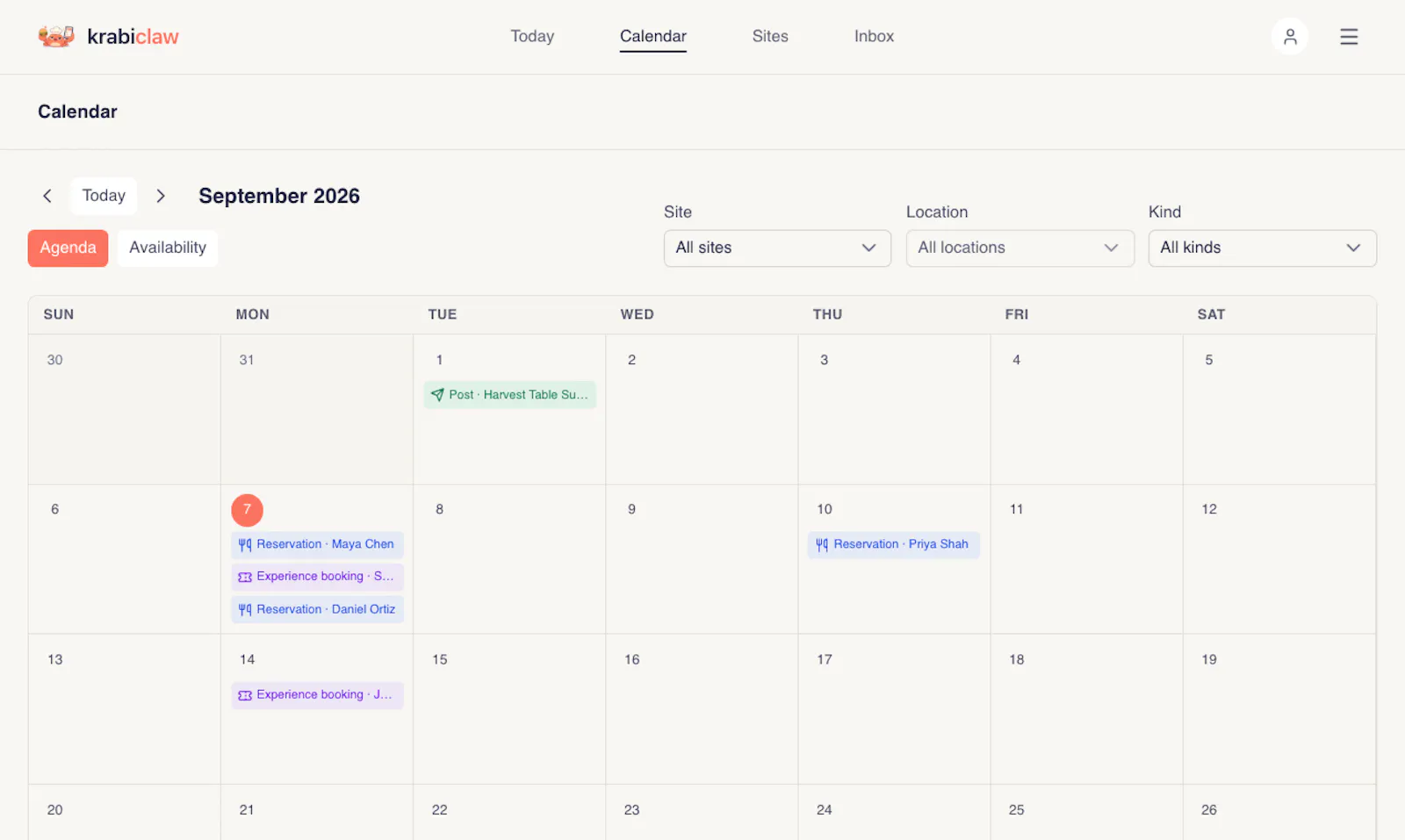
Task: Click the SAT column header
Action: (x=1211, y=314)
